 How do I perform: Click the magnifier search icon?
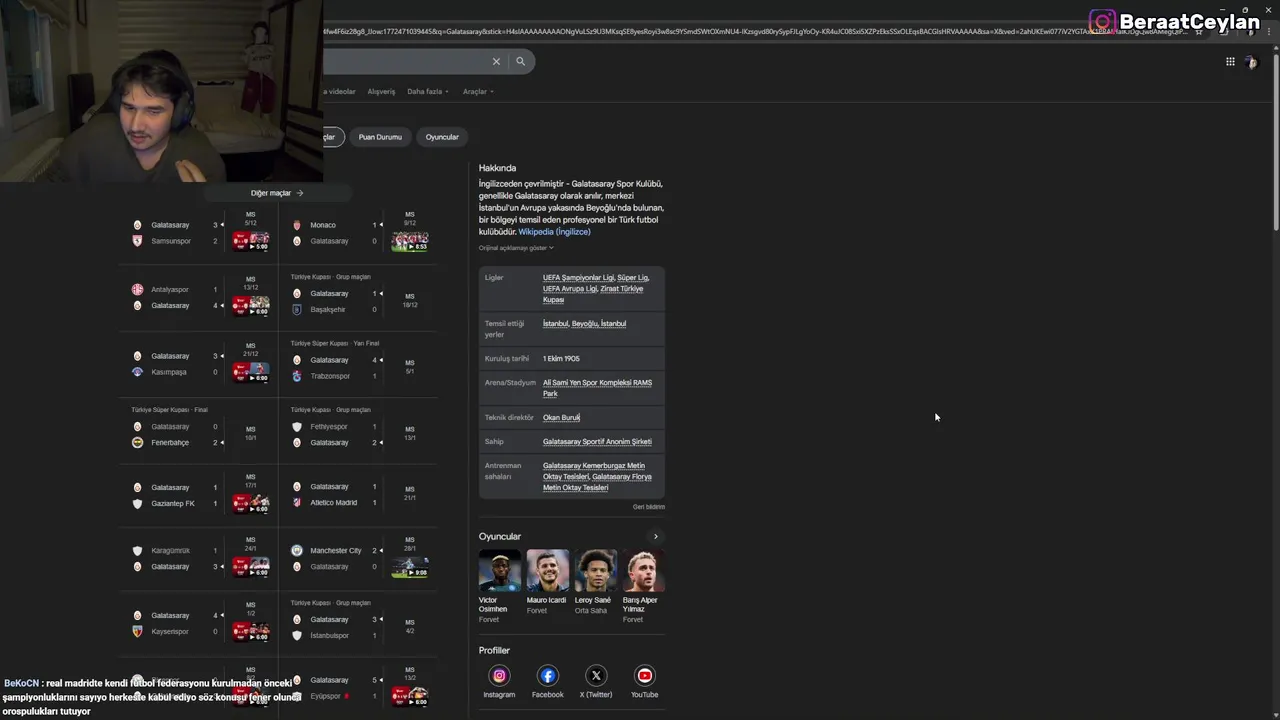coord(520,61)
